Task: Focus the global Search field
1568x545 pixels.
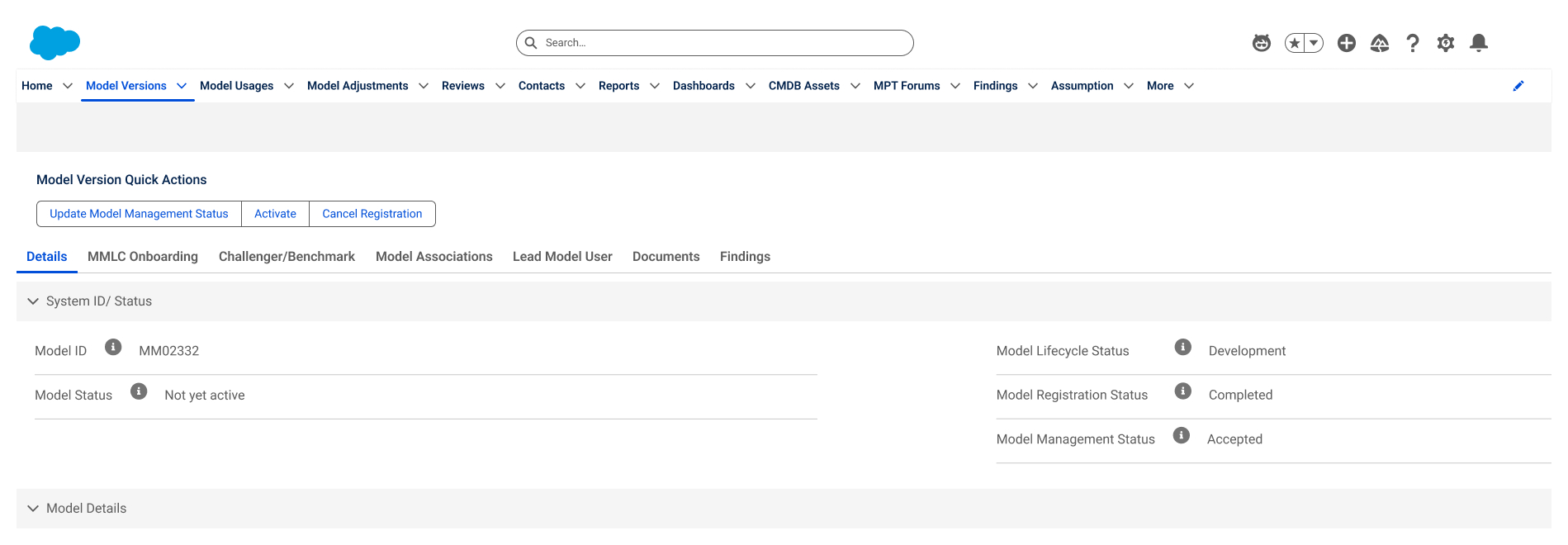Action: (715, 43)
